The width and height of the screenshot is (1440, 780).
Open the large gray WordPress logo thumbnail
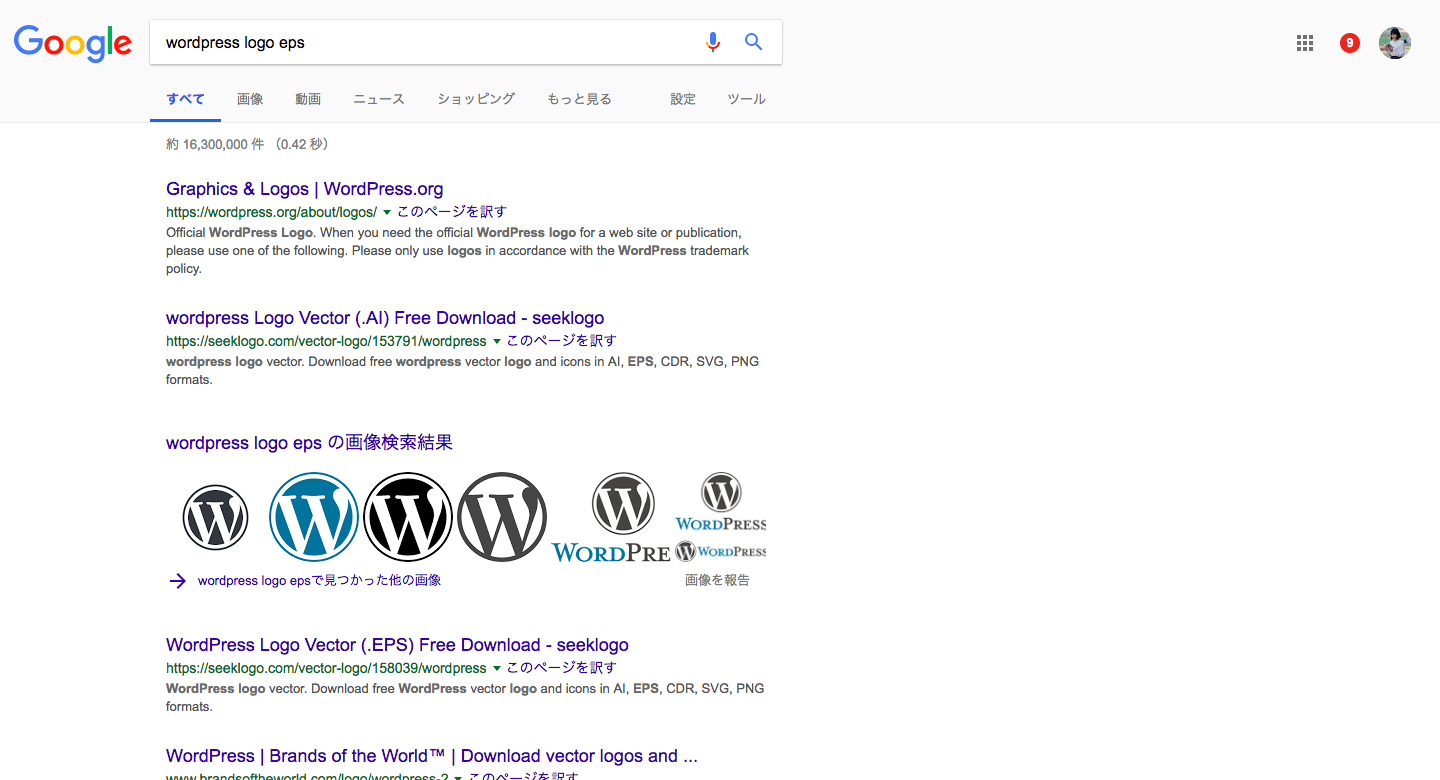502,517
